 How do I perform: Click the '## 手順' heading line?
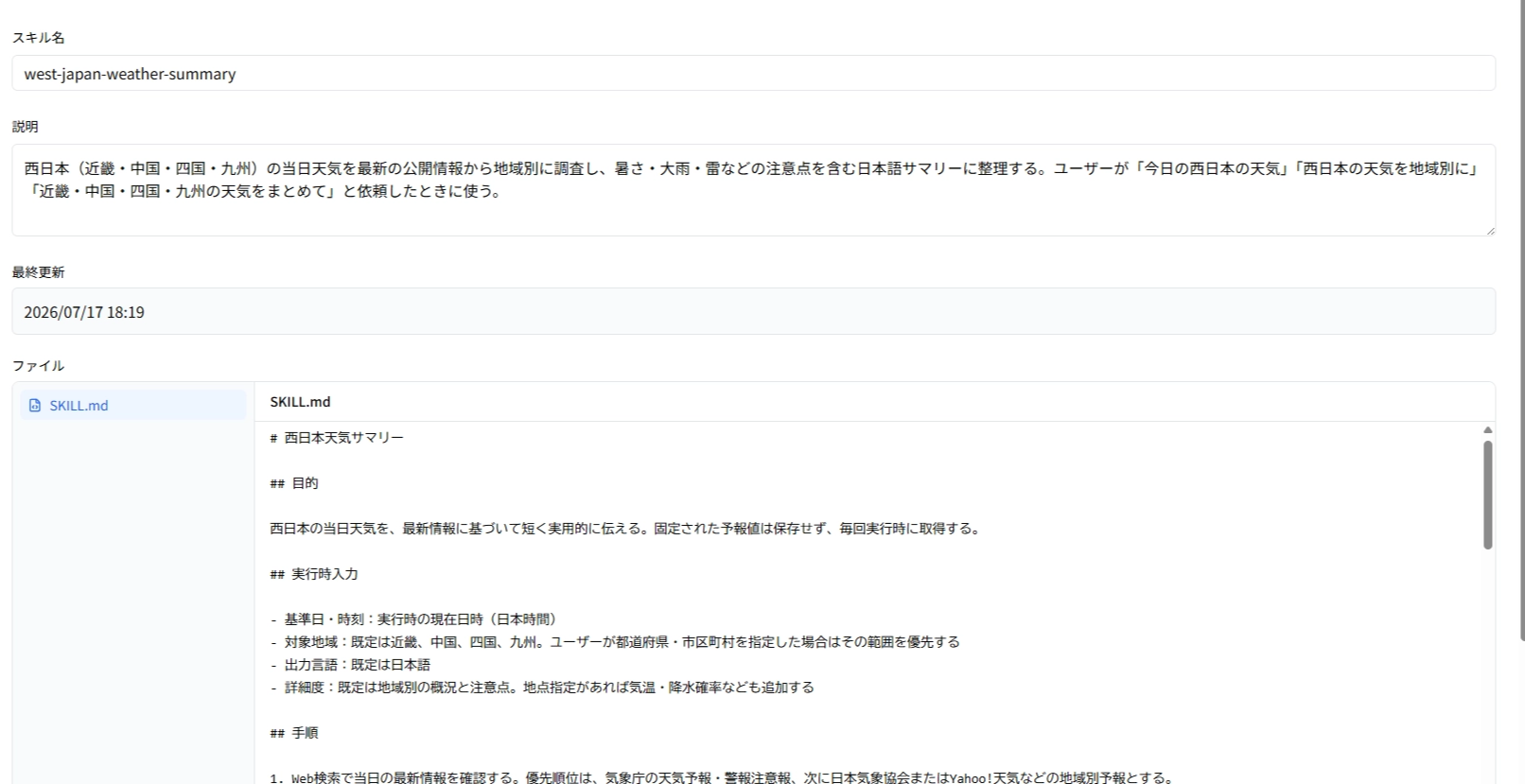coord(294,733)
